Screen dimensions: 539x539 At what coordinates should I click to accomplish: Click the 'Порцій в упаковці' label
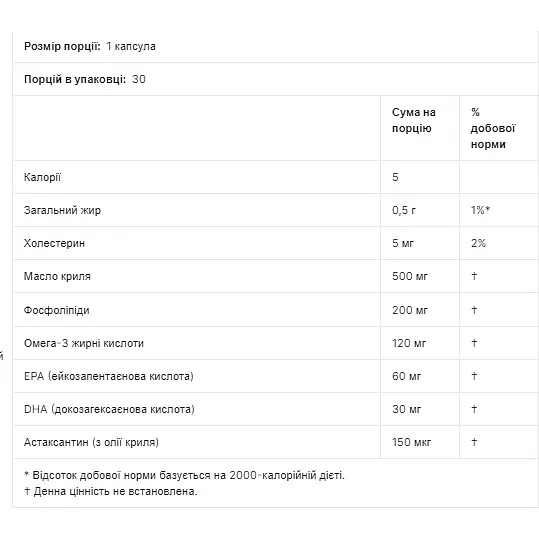point(75,79)
